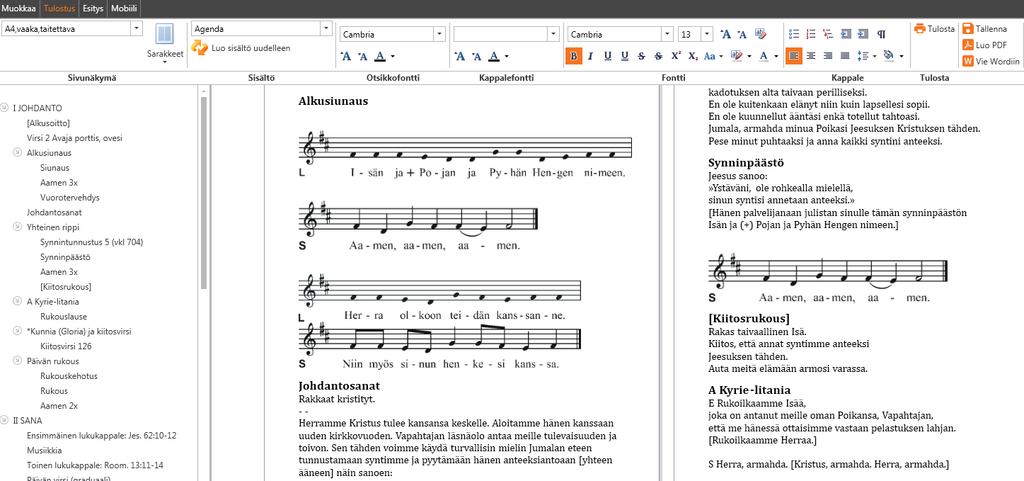Click the Luo sisältö uudelleen refresh icon
The image size is (1024, 481).
pyautogui.click(x=199, y=48)
